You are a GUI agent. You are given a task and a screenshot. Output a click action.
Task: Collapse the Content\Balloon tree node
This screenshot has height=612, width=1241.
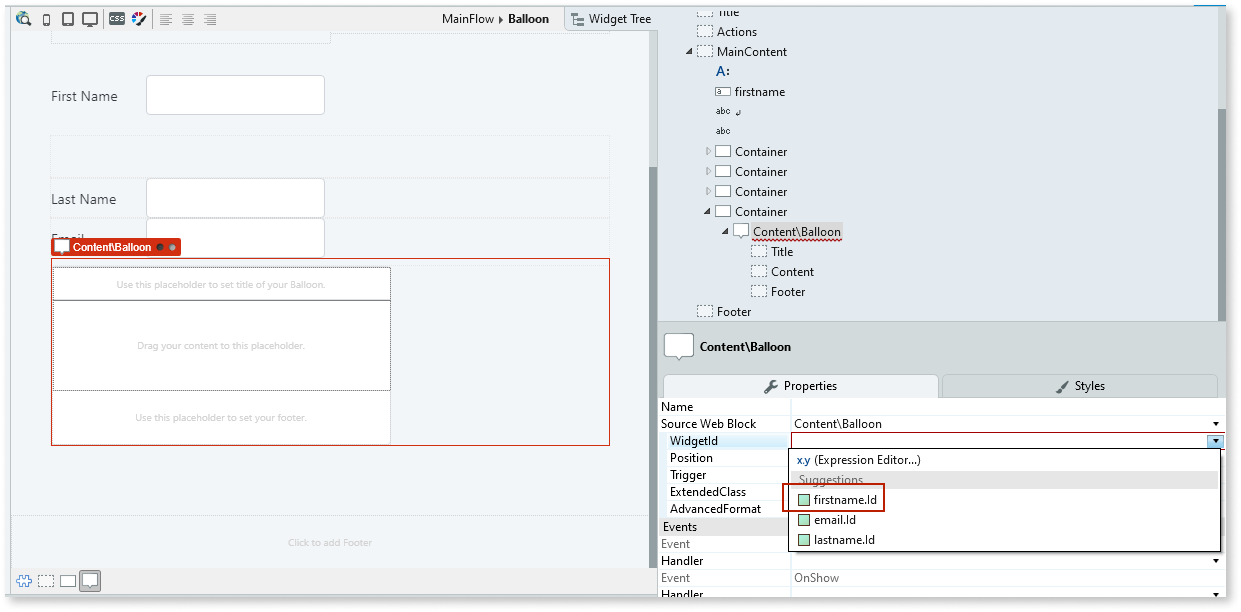click(725, 231)
